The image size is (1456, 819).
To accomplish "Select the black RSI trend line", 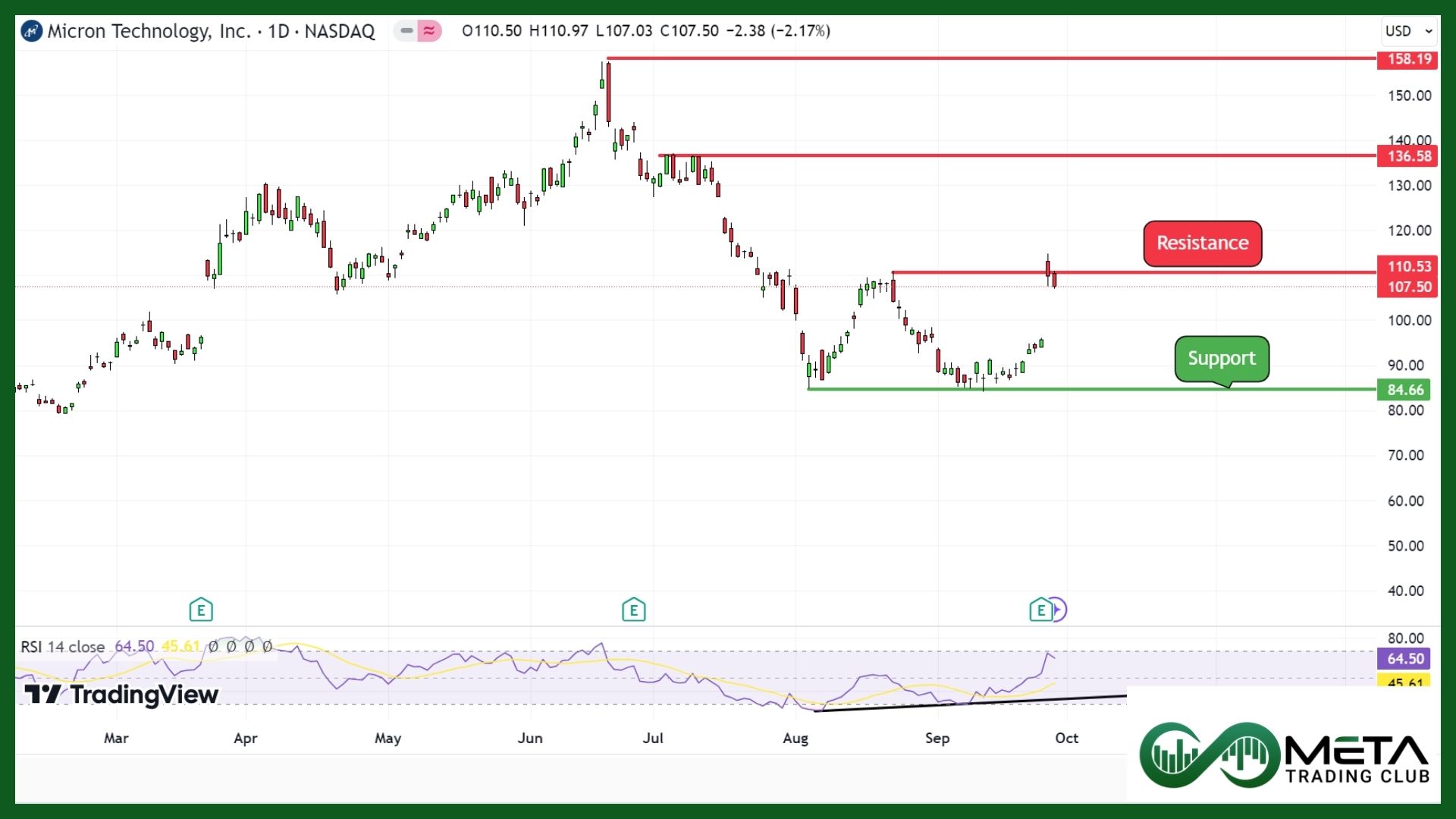I will click(971, 703).
